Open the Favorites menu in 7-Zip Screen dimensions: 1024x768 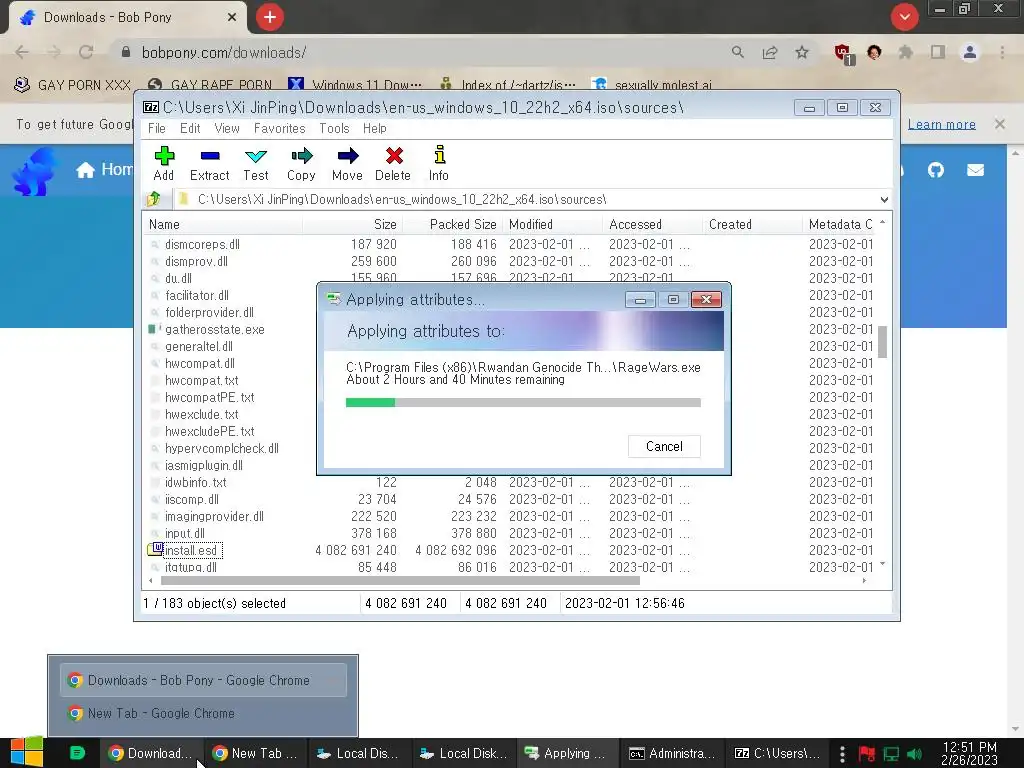click(280, 129)
